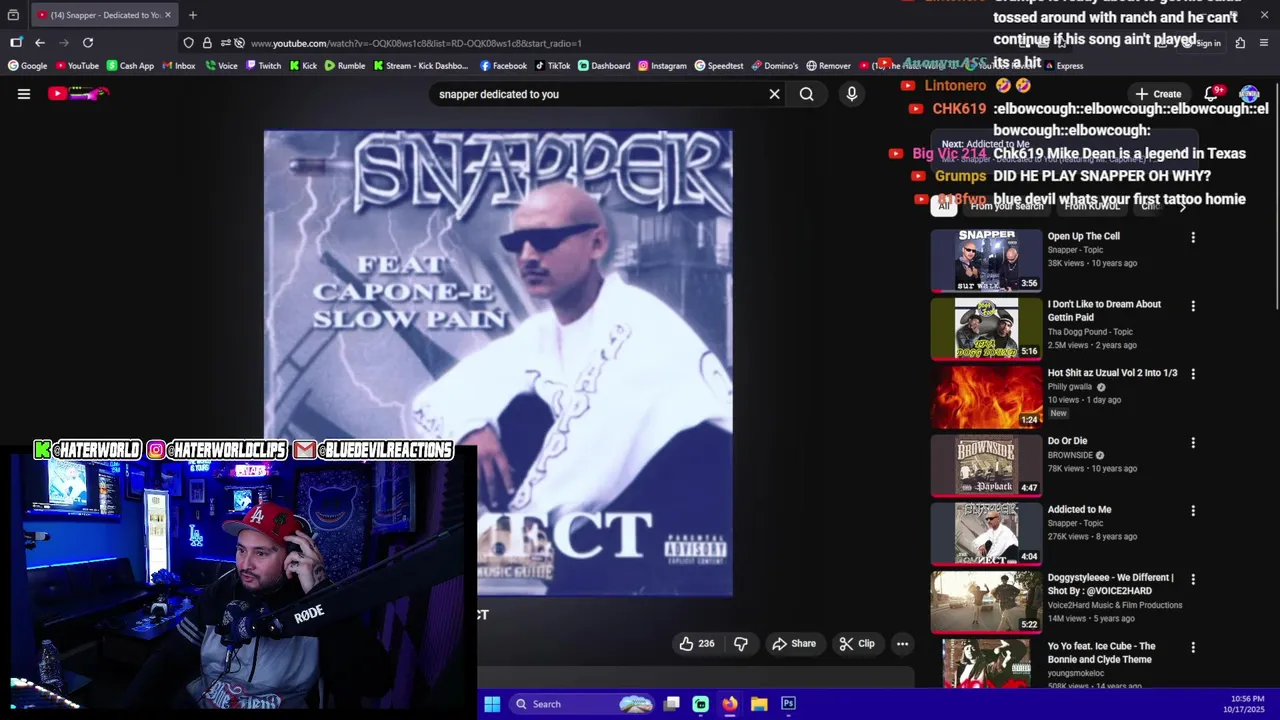1280x720 pixels.
Task: Open the Hot Shit az Uzual fire thumbnail
Action: pos(986,397)
